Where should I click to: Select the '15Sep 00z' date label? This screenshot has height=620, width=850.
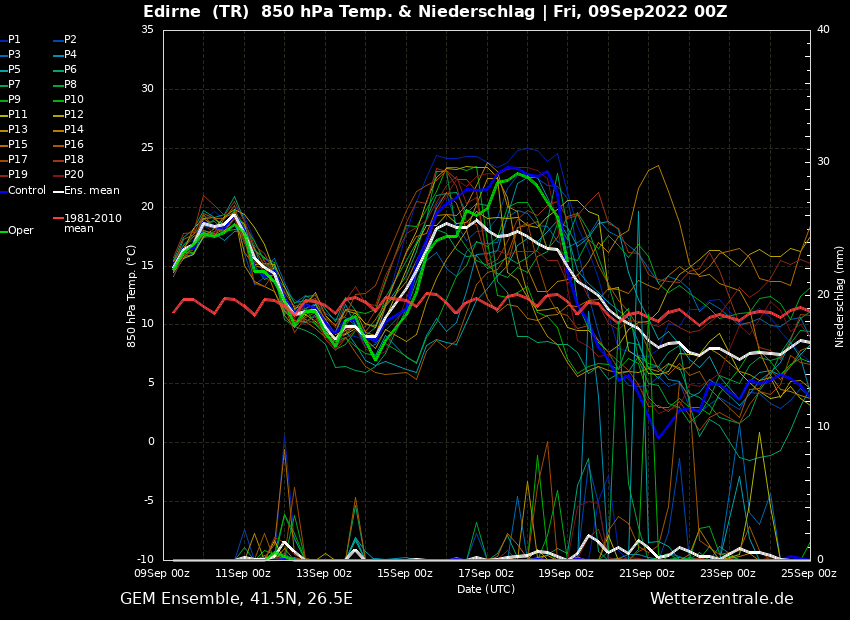405,573
